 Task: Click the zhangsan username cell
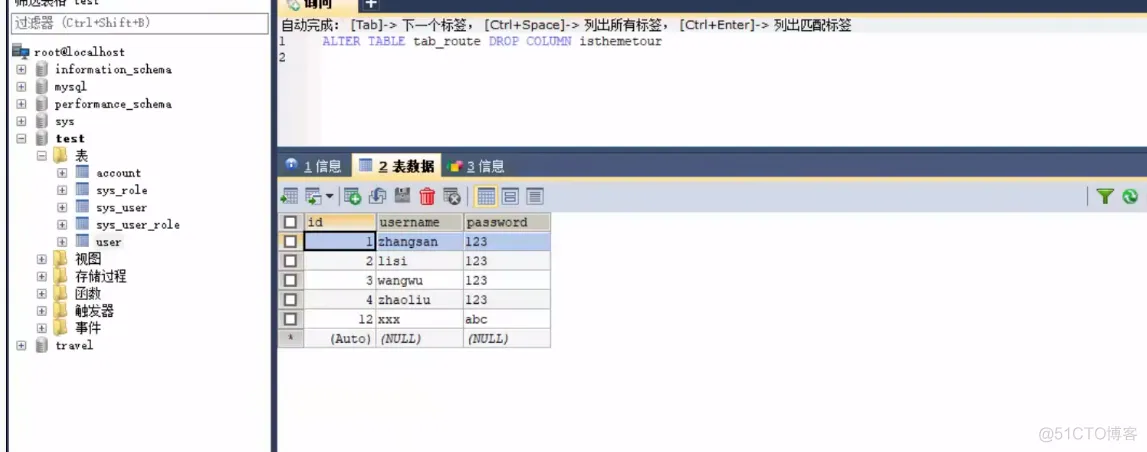(420, 241)
